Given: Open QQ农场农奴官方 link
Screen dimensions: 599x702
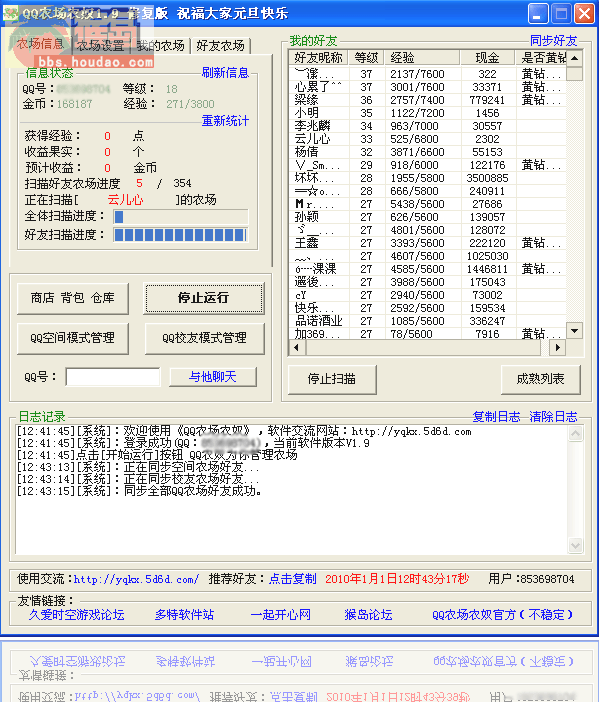Looking at the screenshot, I should pyautogui.click(x=503, y=615).
